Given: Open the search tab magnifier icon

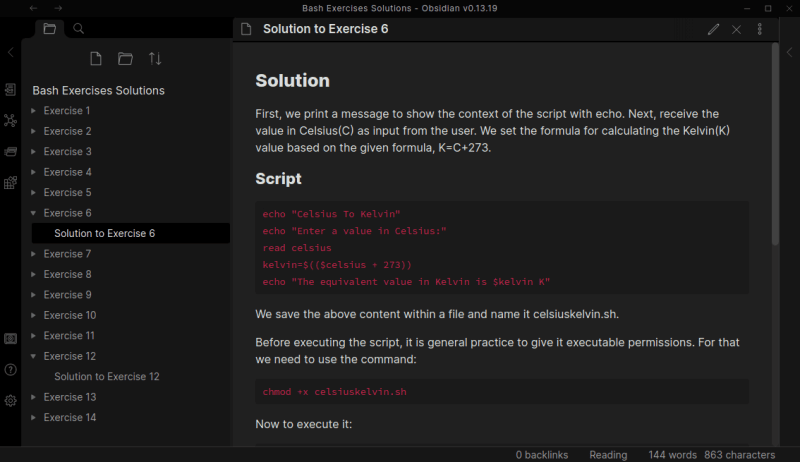Looking at the screenshot, I should pos(79,29).
